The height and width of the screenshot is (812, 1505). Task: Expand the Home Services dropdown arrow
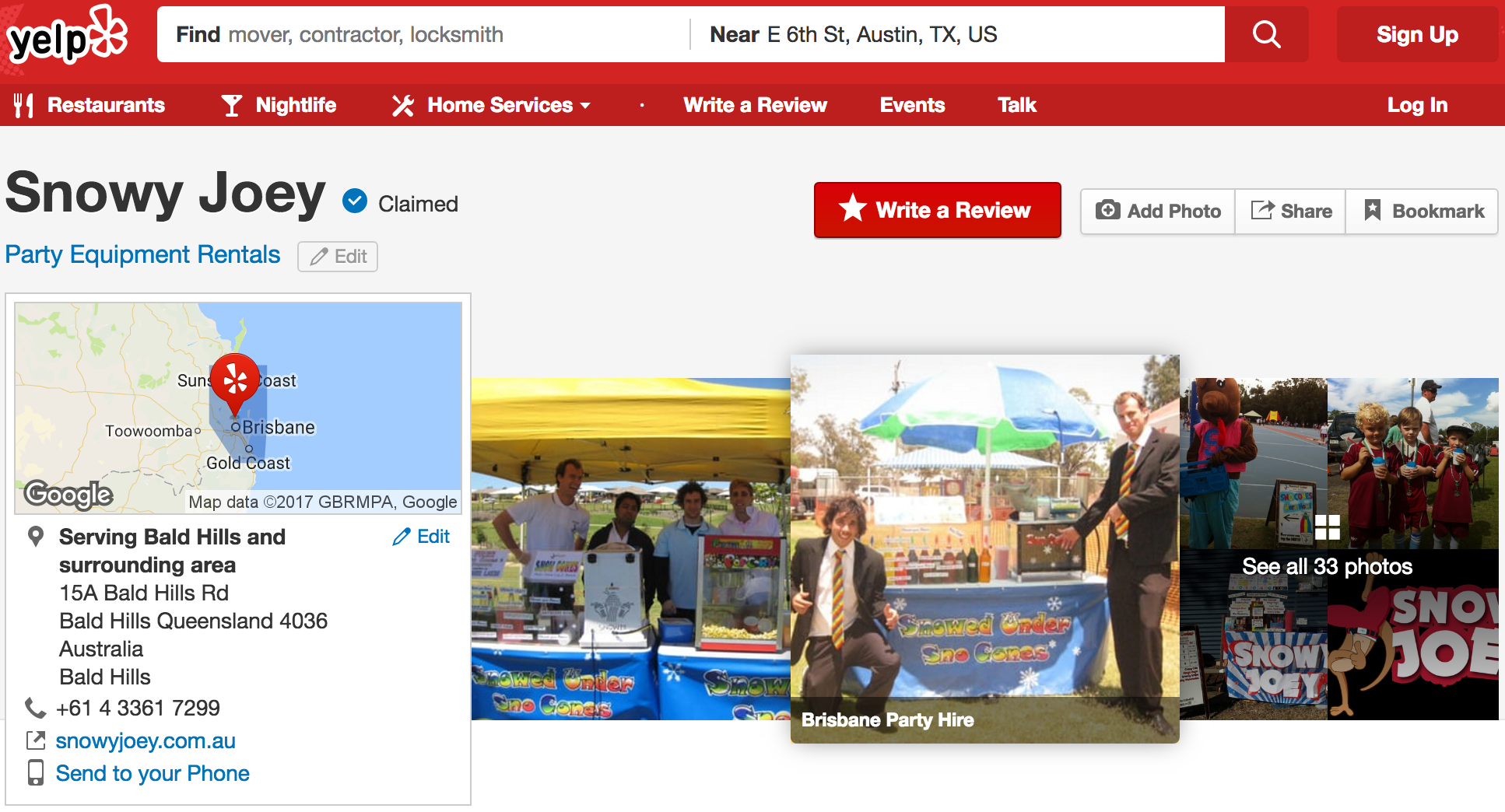[x=585, y=106]
